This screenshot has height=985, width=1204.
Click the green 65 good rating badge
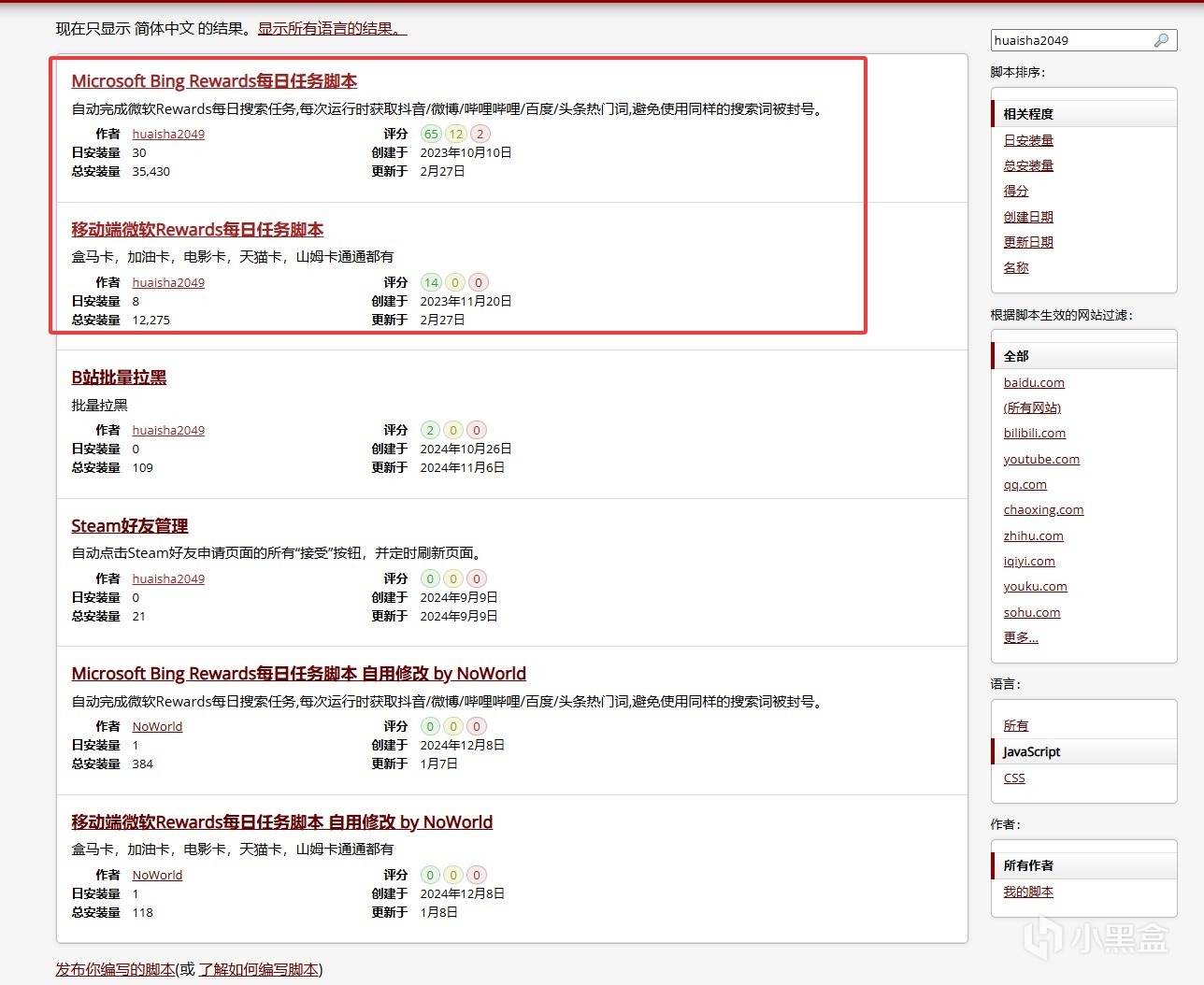[431, 134]
